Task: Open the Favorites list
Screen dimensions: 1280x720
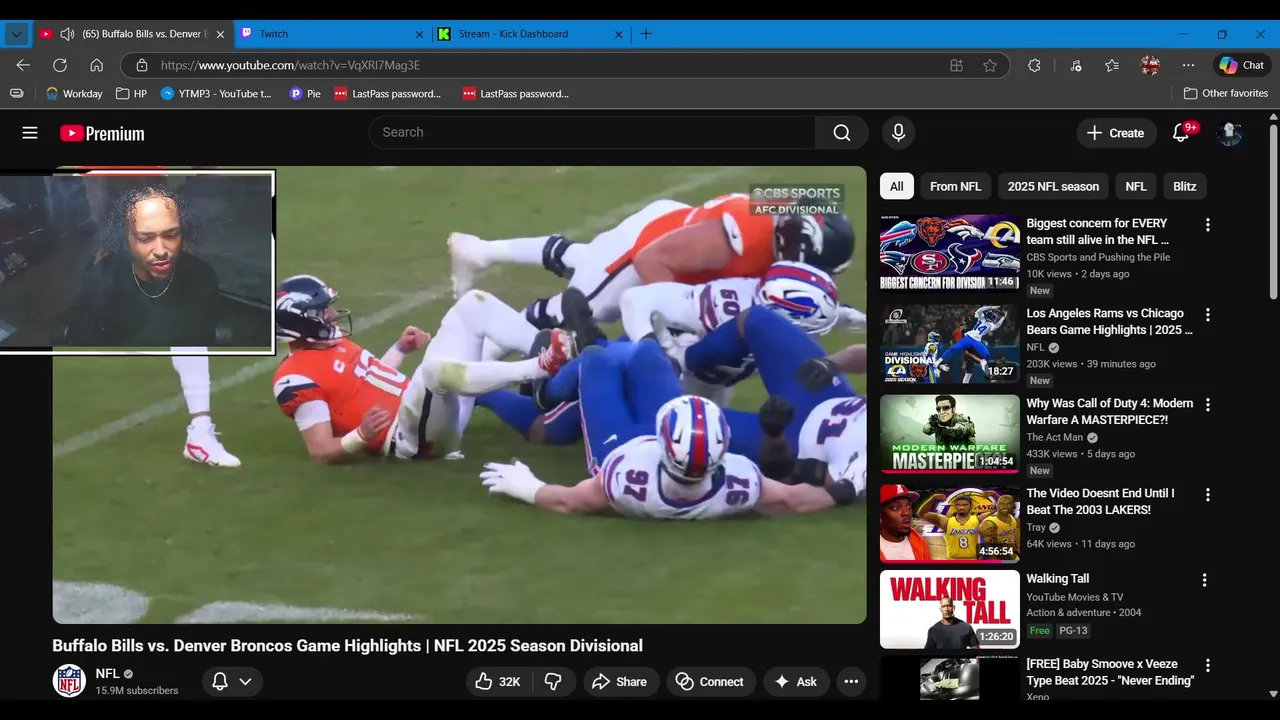Action: (x=1112, y=65)
